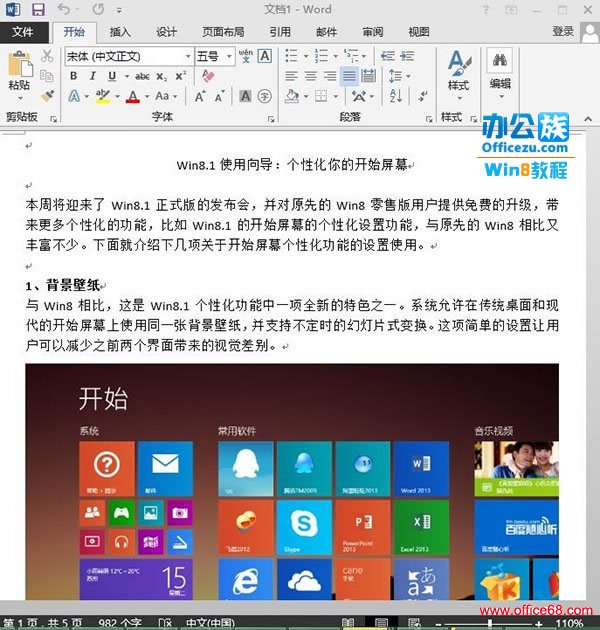Click the Word Help question mark
Image resolution: width=600 pixels, height=630 pixels.
(x=485, y=9)
